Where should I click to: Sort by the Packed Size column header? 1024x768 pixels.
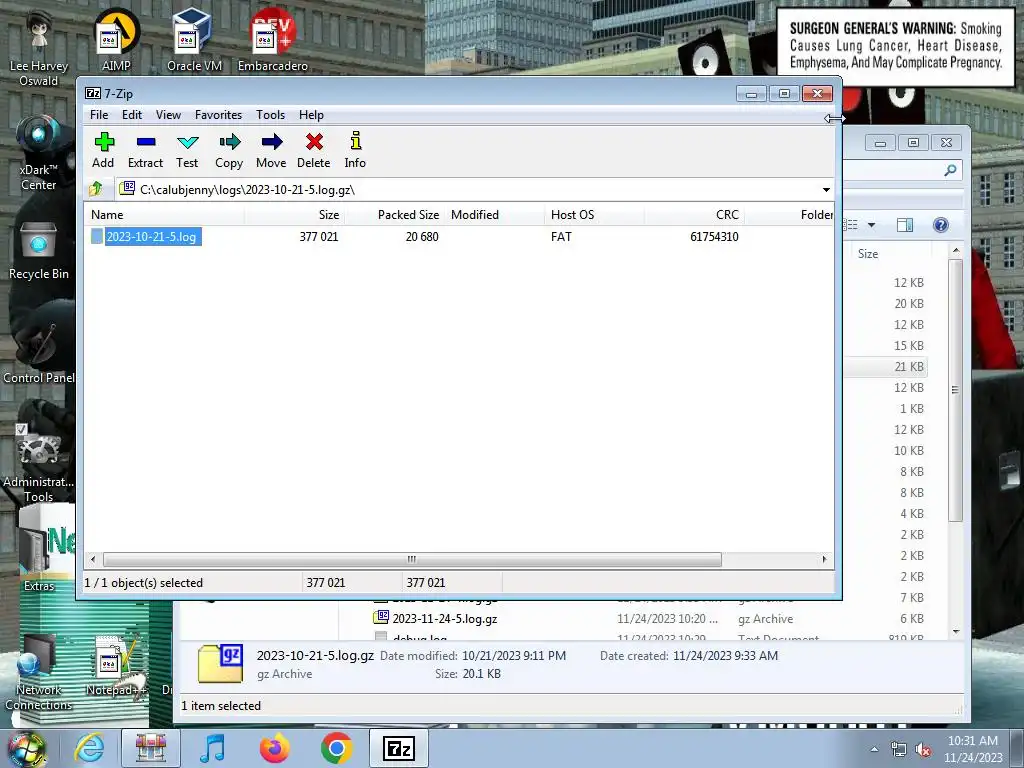coord(395,215)
